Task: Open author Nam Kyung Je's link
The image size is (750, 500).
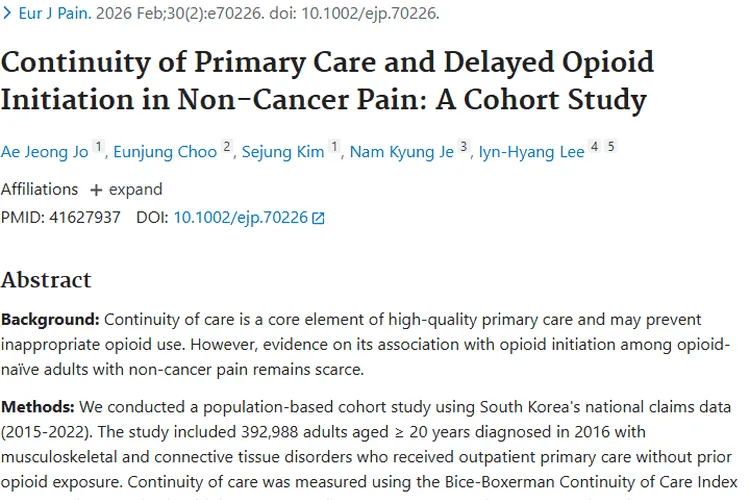Action: 403,151
